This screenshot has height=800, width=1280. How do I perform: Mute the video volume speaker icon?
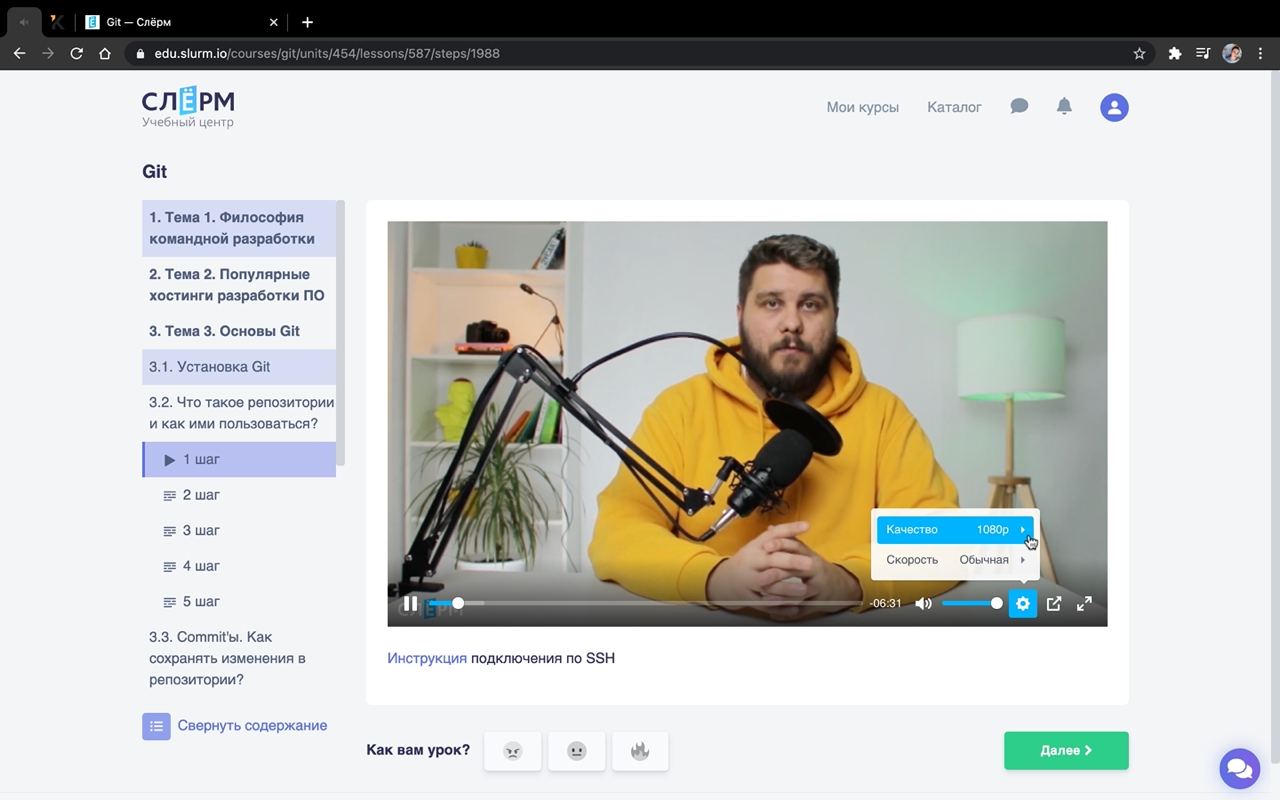pos(923,604)
